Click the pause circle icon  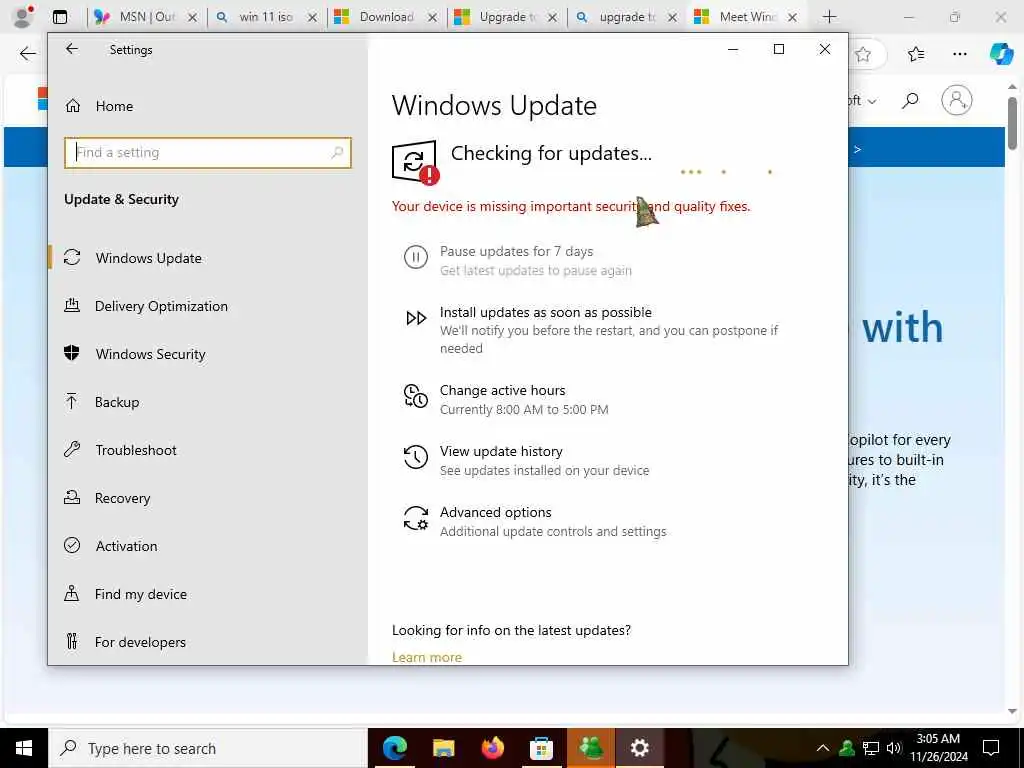(x=415, y=257)
